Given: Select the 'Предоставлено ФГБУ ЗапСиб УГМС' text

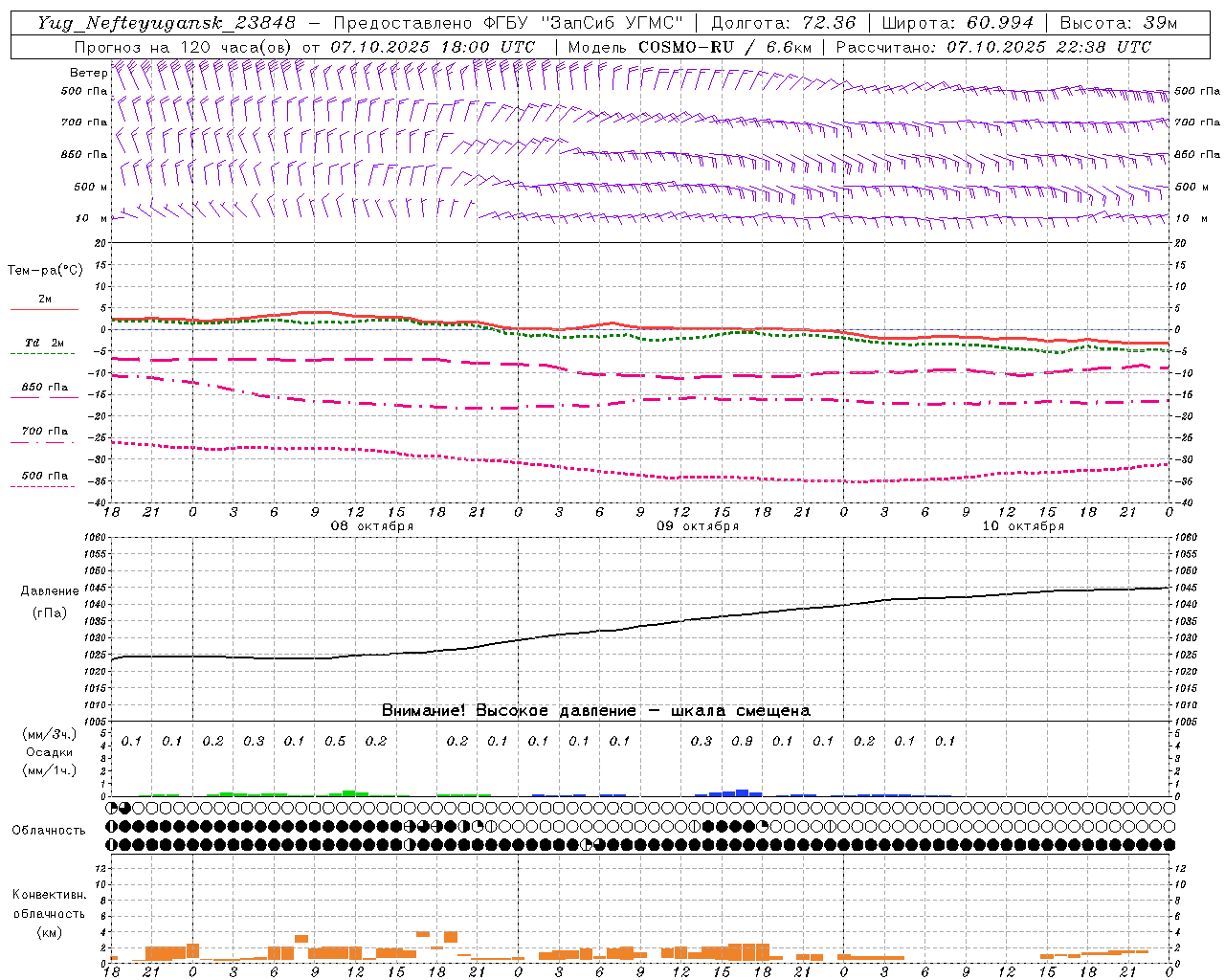Looking at the screenshot, I should tap(508, 23).
